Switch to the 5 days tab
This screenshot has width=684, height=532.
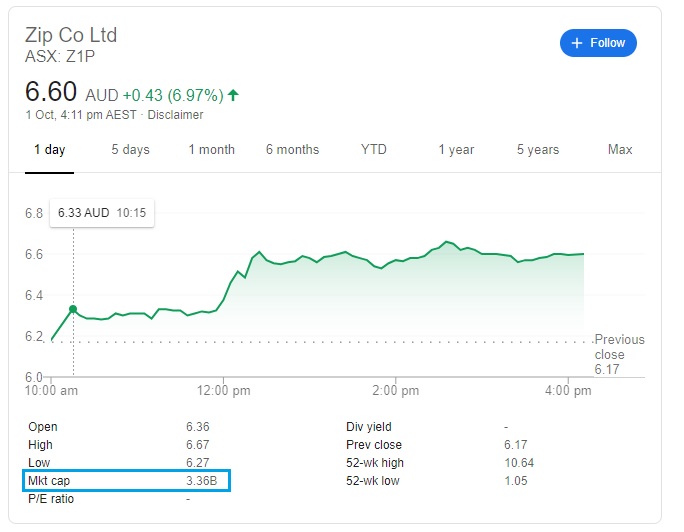pos(130,150)
